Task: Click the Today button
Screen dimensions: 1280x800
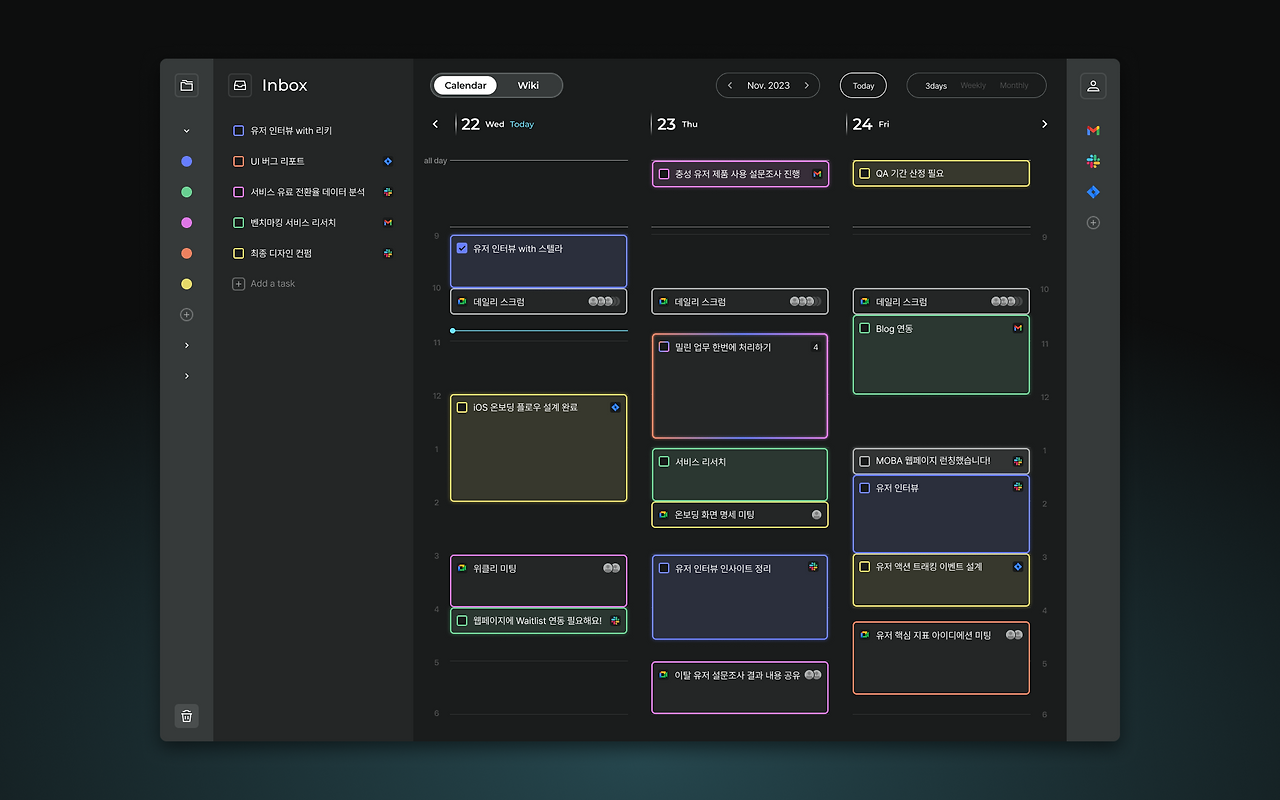Action: tap(863, 86)
